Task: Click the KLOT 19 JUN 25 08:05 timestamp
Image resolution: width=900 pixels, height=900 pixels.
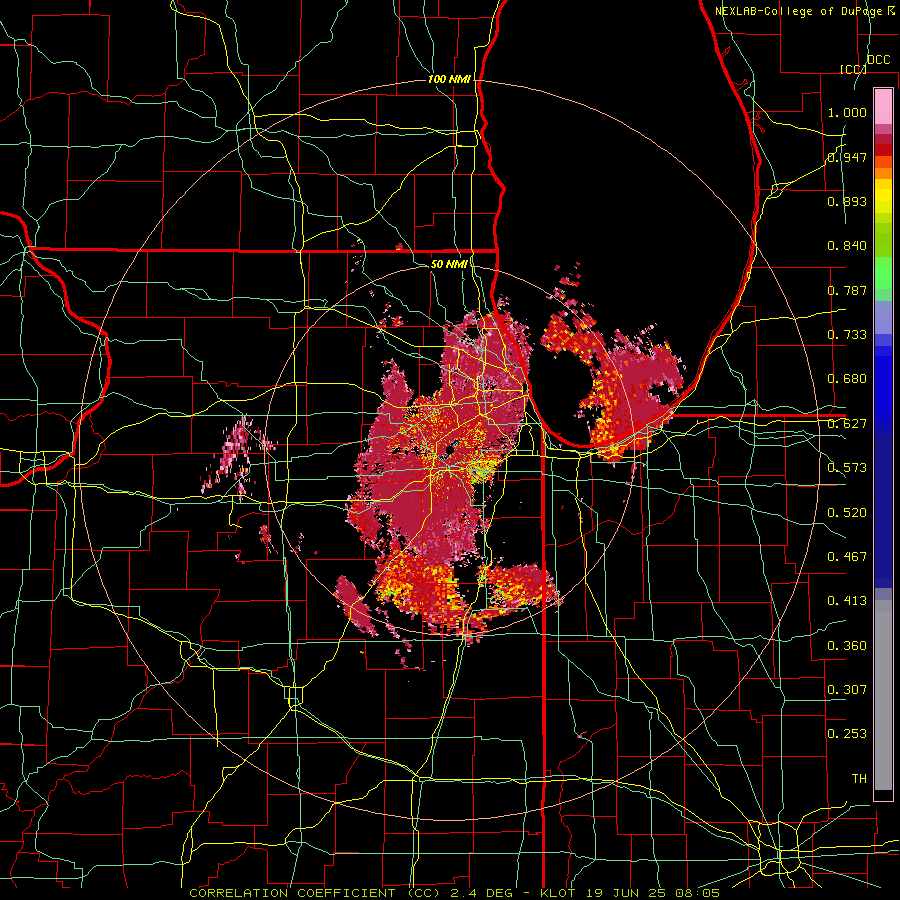Action: click(630, 893)
